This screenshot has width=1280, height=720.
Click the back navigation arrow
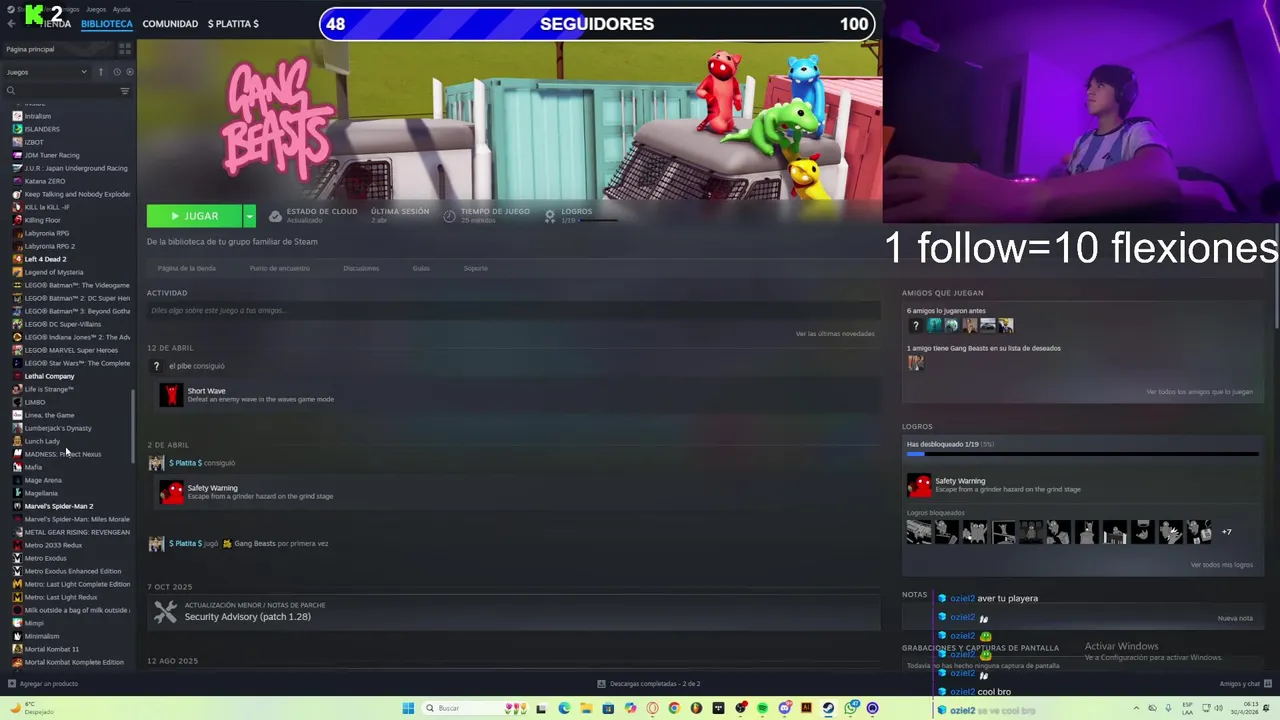click(x=11, y=23)
